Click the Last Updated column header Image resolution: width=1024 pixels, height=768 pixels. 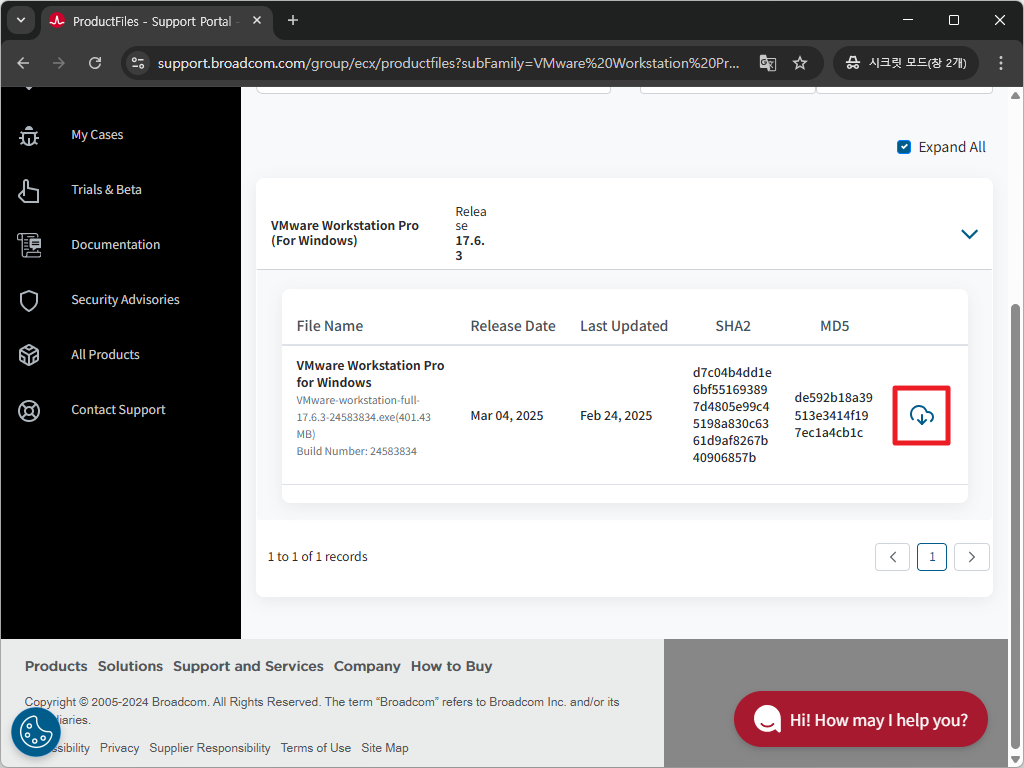624,326
